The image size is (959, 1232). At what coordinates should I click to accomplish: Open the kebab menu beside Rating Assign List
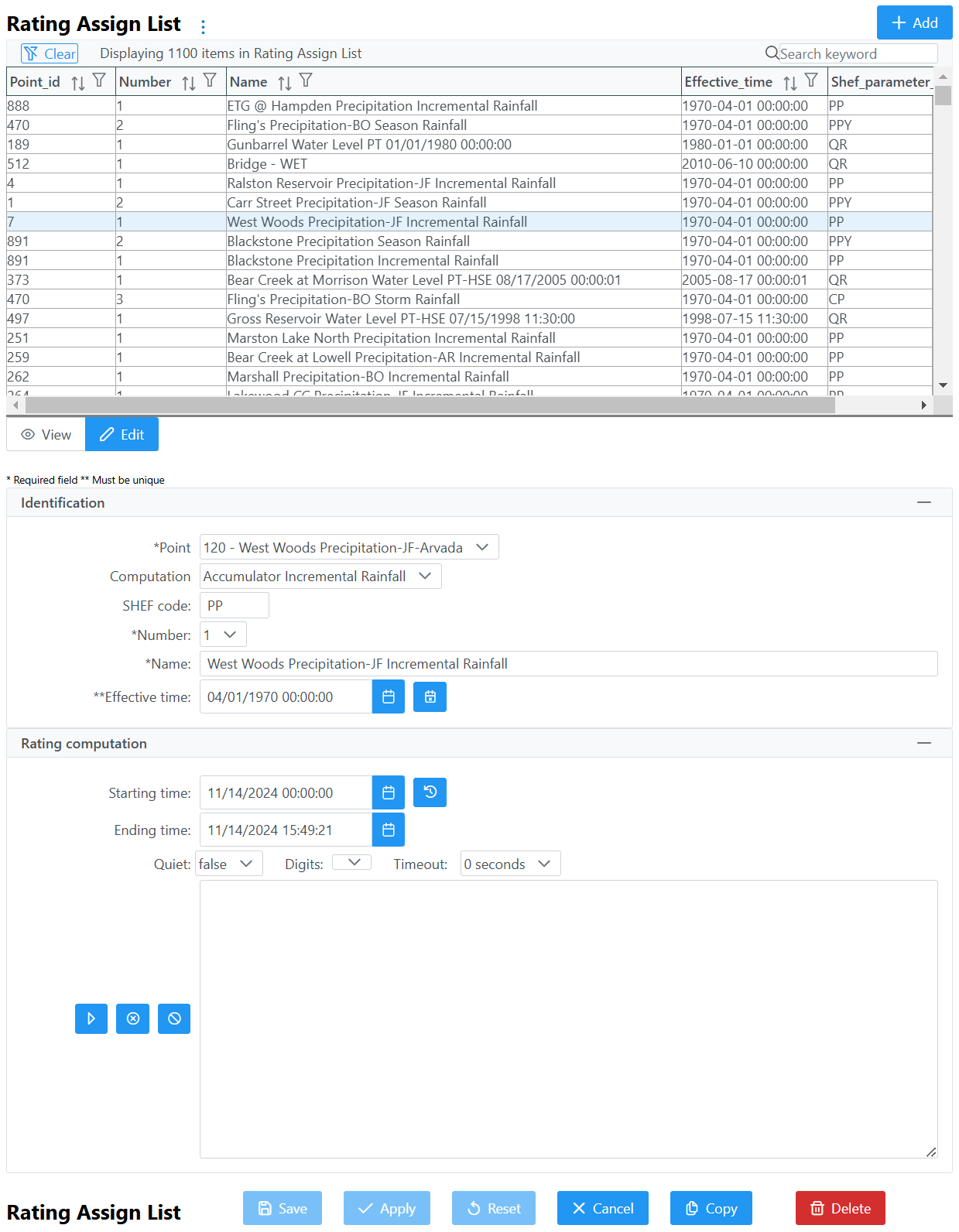pos(203,27)
